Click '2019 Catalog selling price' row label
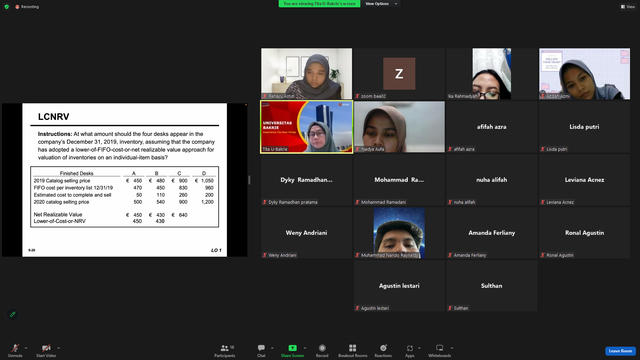Image resolution: width=640 pixels, height=360 pixels. 62,181
